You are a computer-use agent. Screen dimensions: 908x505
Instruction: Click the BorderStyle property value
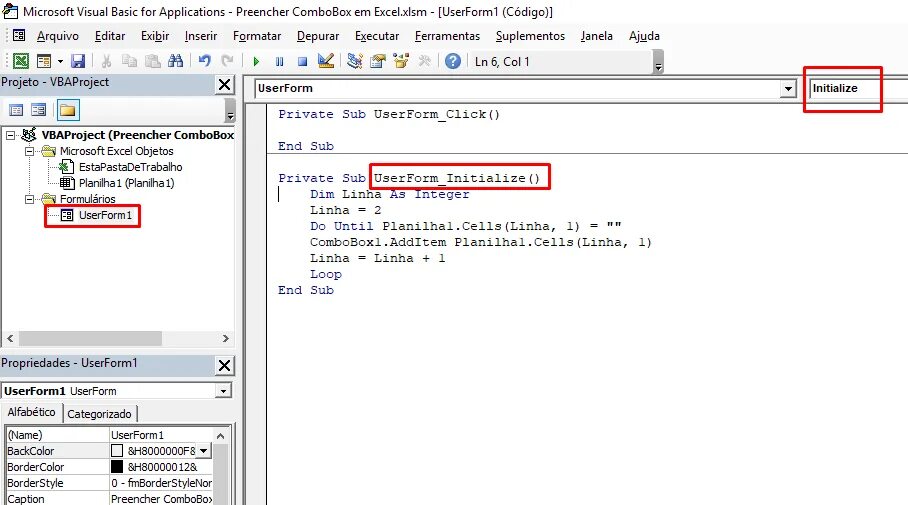point(162,483)
